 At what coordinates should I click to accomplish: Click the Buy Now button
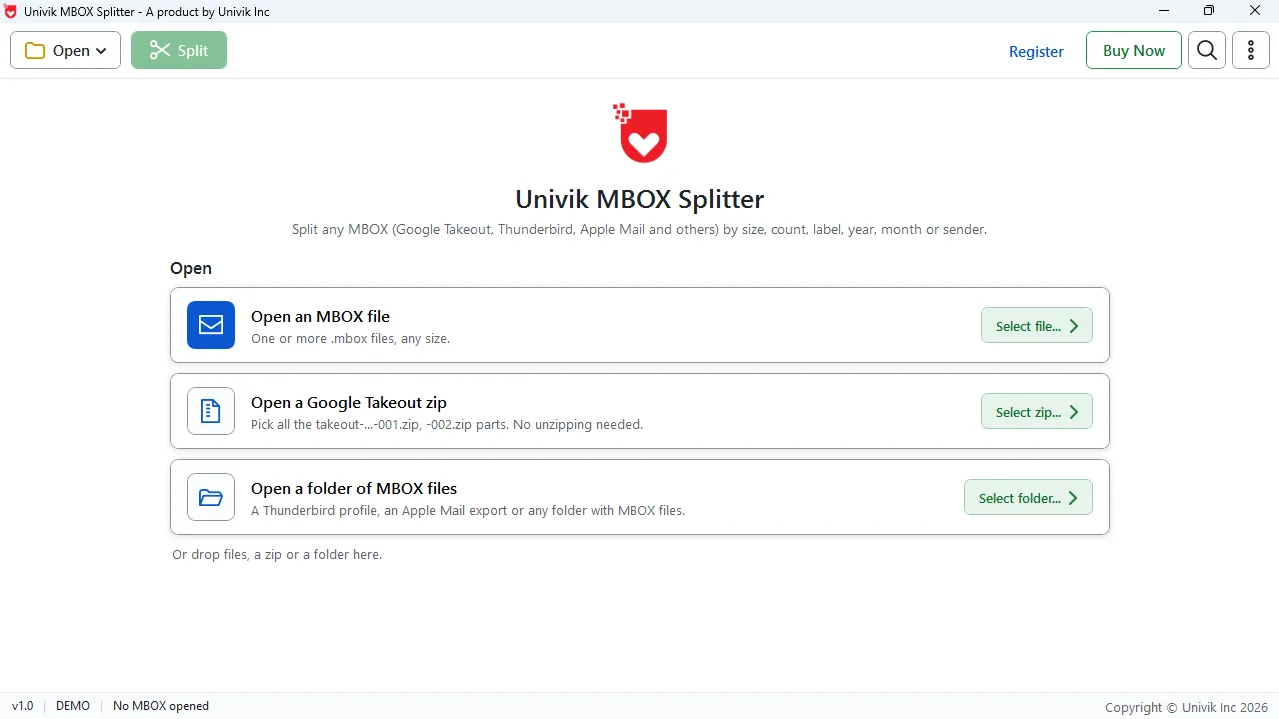[x=1133, y=50]
